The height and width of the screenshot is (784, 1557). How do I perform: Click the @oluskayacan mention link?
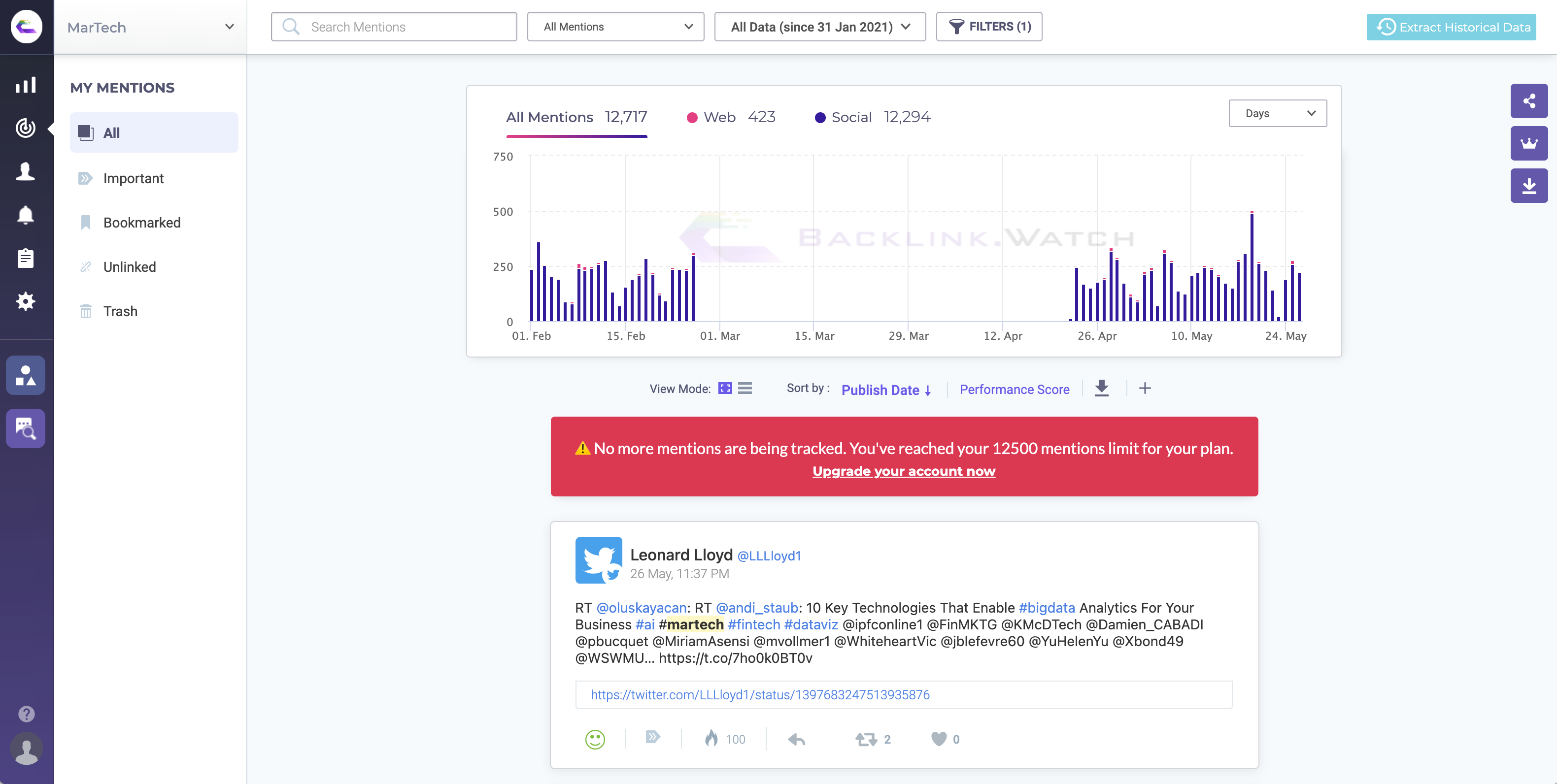click(x=642, y=608)
